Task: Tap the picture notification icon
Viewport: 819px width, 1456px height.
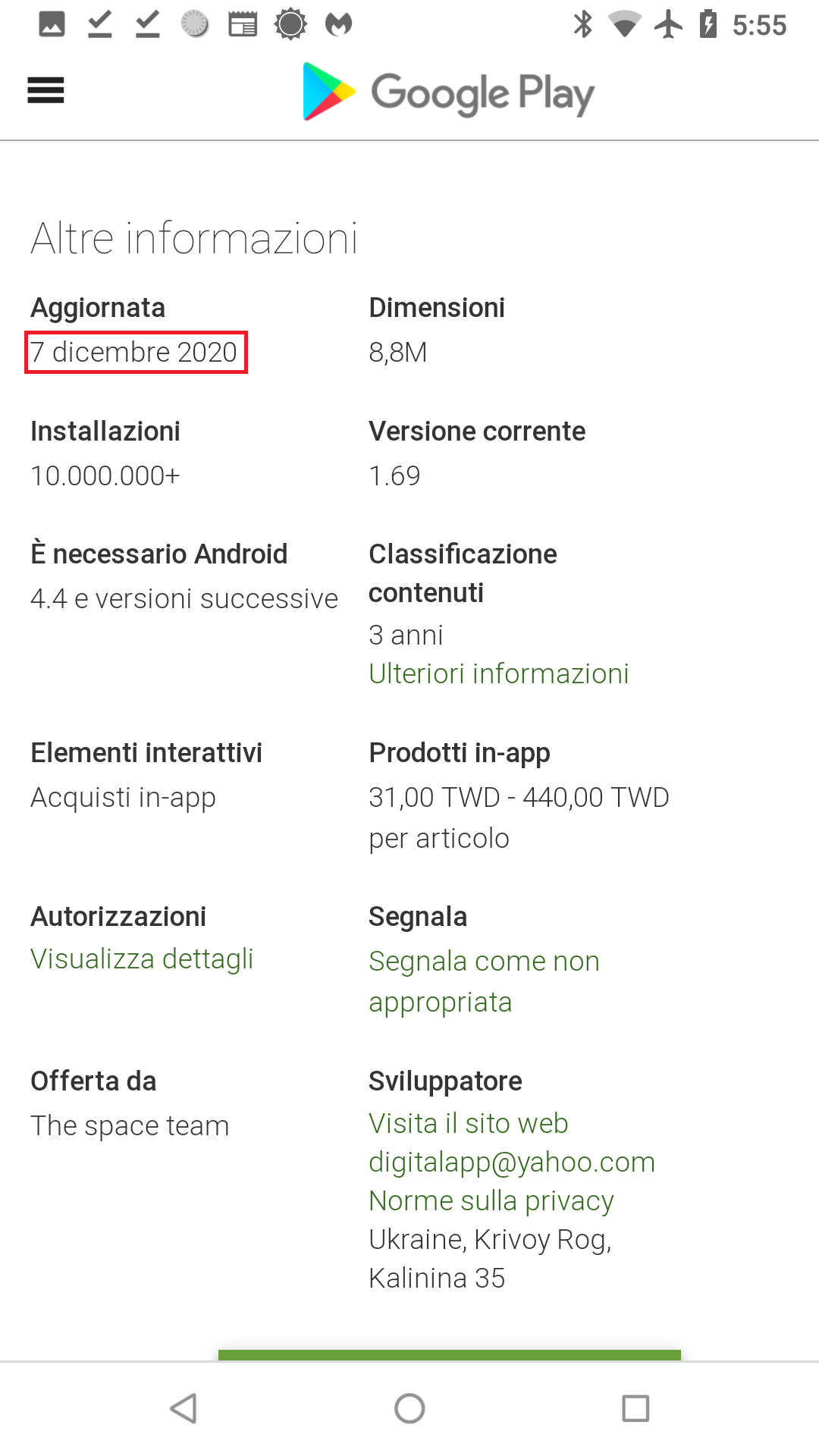Action: pyautogui.click(x=52, y=24)
